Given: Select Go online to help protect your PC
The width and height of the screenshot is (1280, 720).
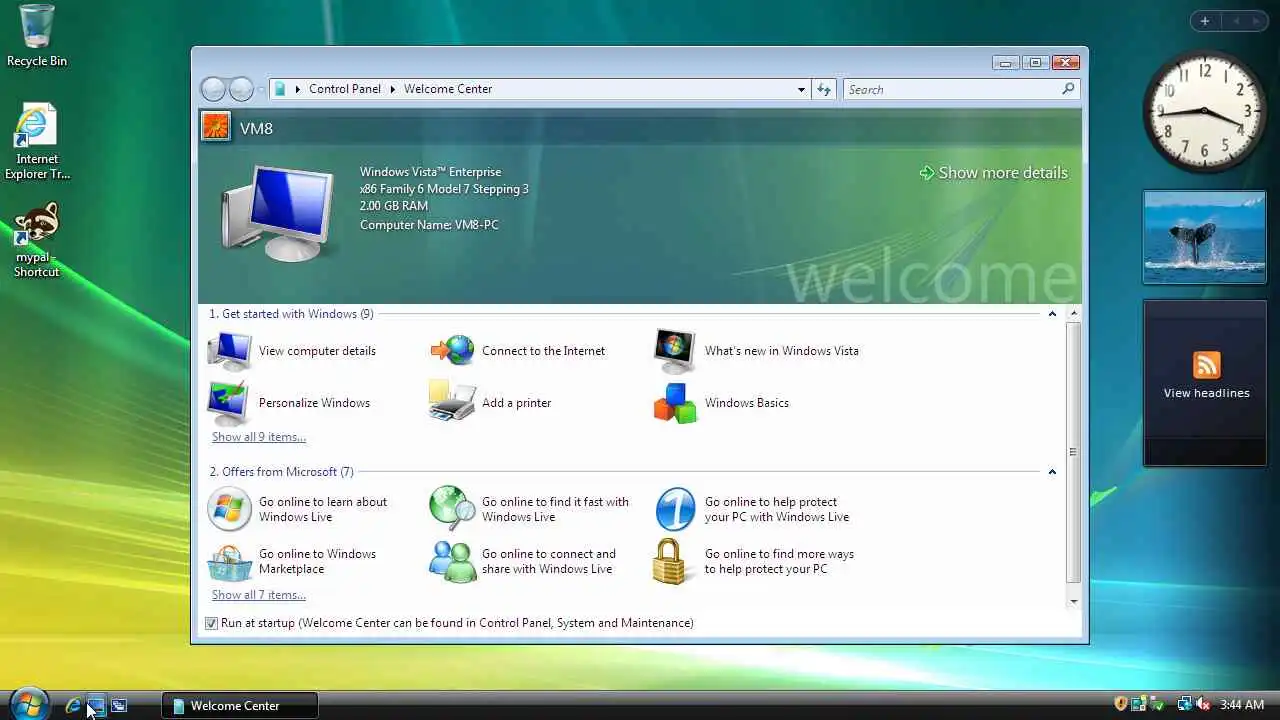Looking at the screenshot, I should (752, 509).
